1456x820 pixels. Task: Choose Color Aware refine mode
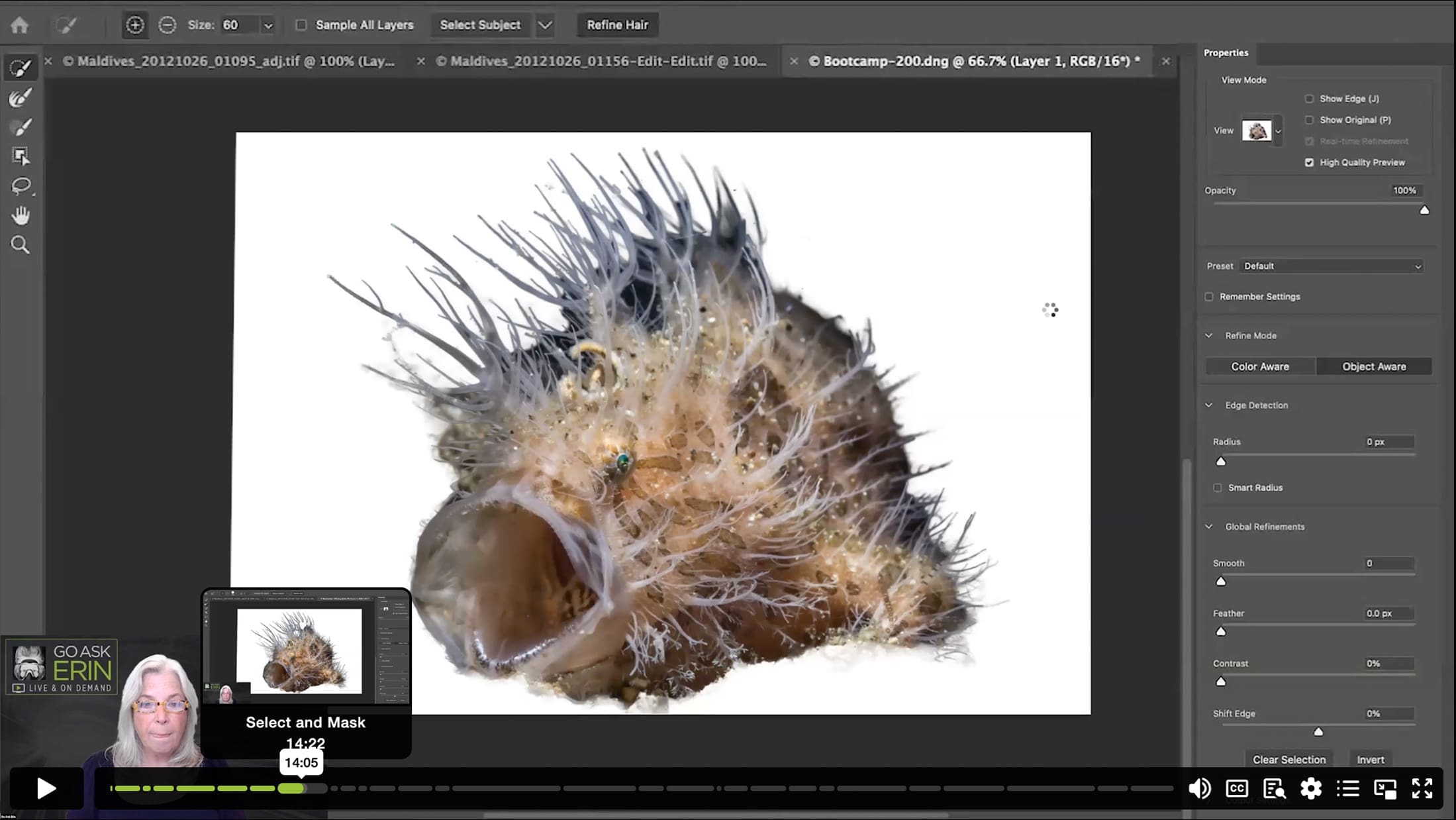click(1260, 366)
